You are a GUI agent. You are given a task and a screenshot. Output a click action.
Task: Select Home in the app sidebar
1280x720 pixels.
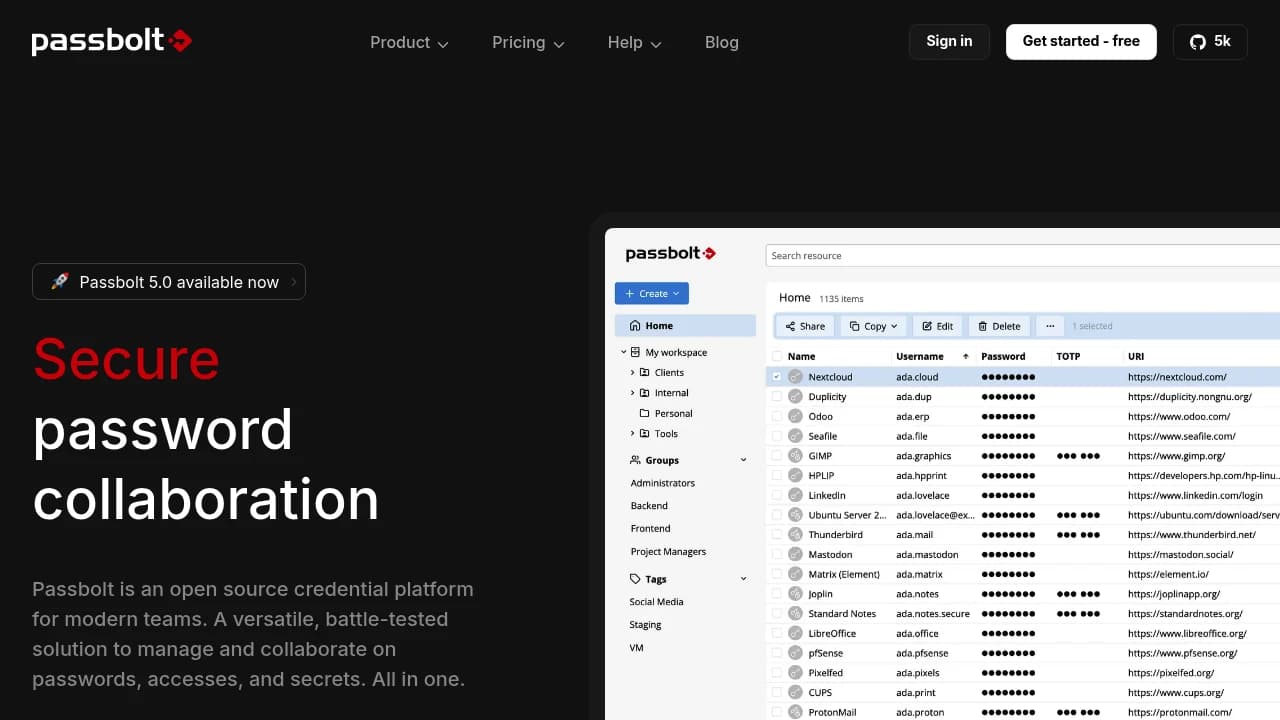[x=685, y=326]
